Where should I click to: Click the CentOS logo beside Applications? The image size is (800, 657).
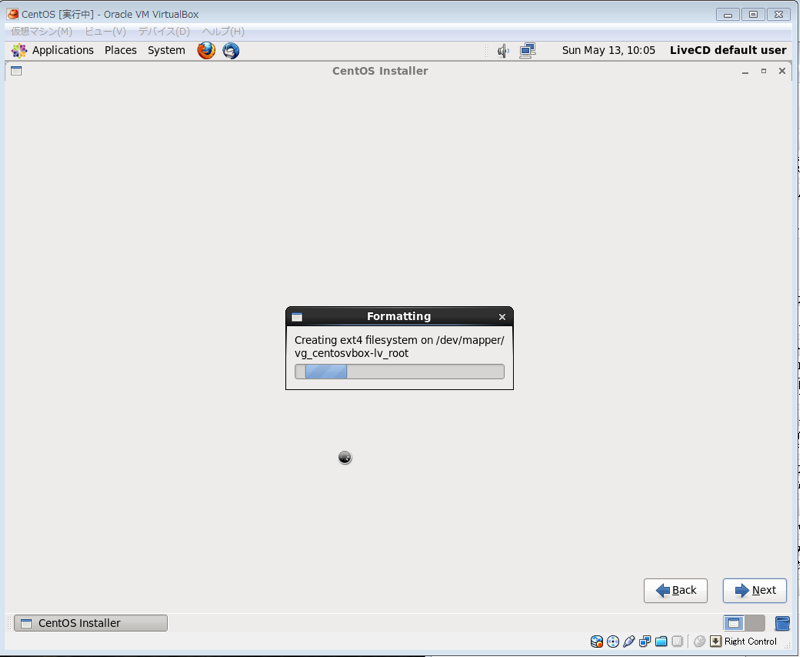tap(19, 50)
